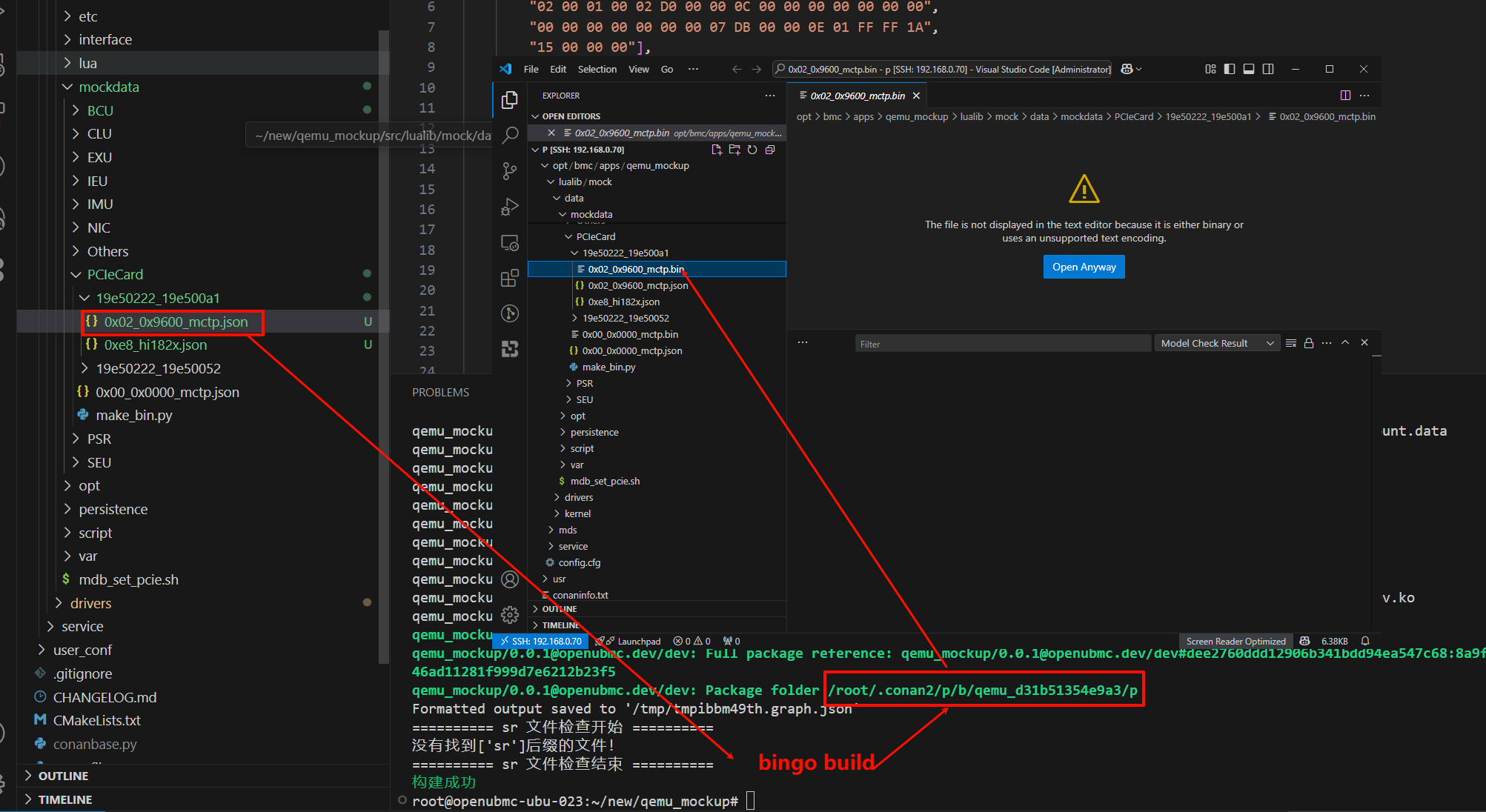Open Source Control view icon

click(x=510, y=171)
